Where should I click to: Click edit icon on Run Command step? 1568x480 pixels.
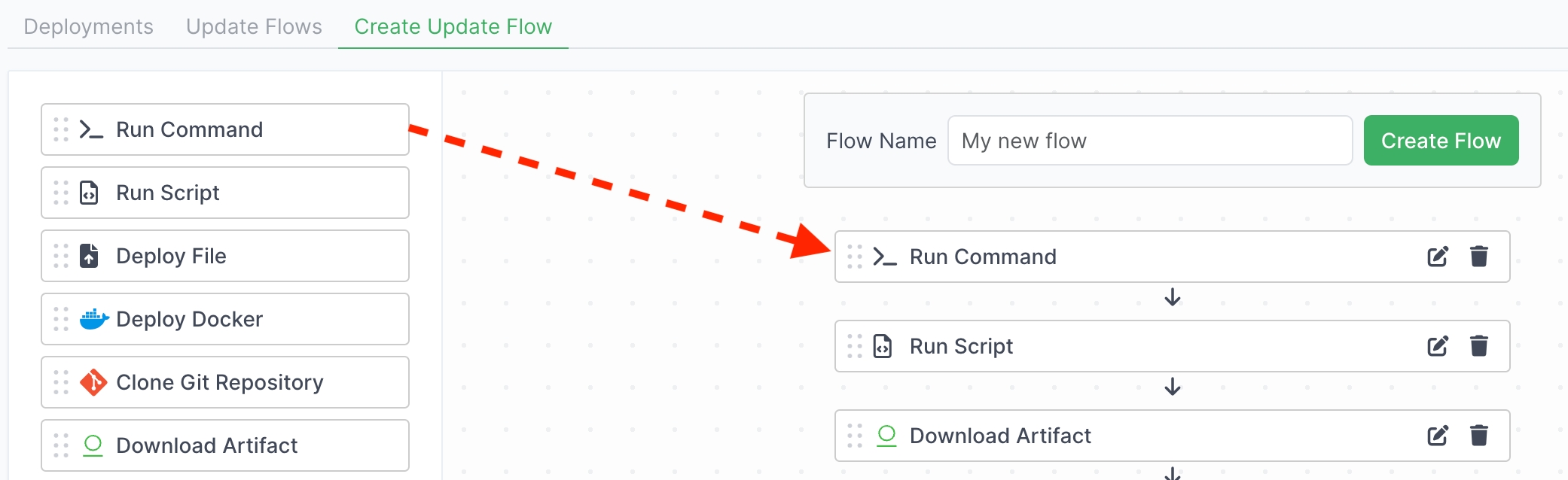pyautogui.click(x=1437, y=257)
